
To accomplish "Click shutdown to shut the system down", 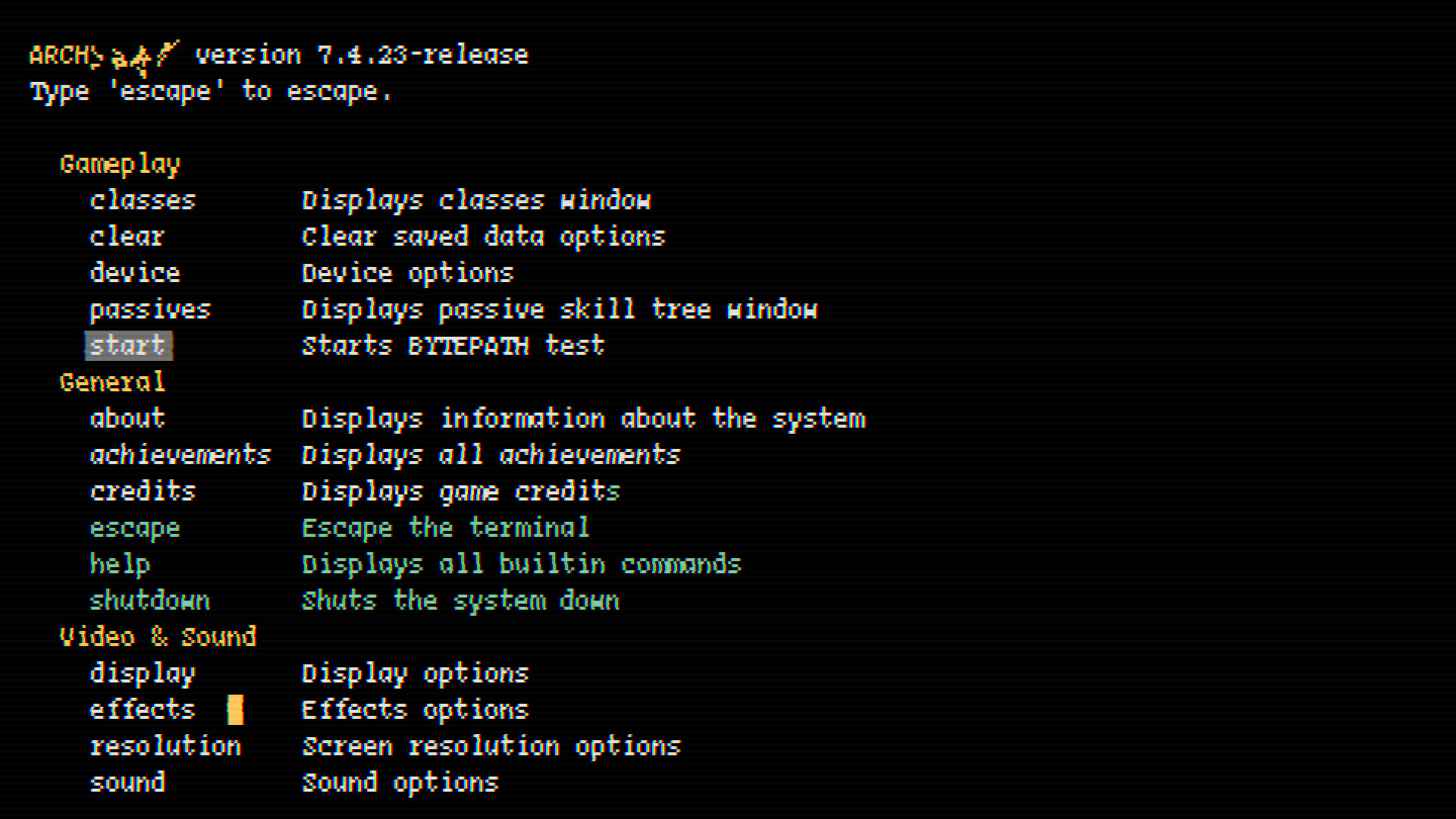I will coord(150,601).
